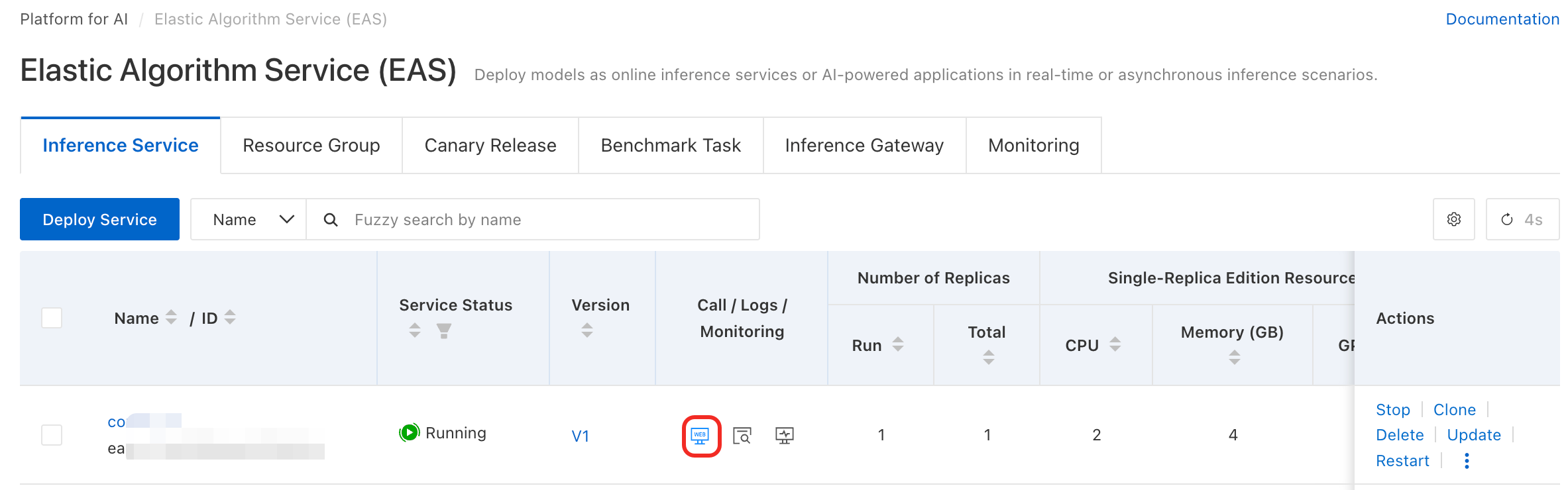Sort by CPU column arrows
The width and height of the screenshot is (1568, 490).
[x=1115, y=344]
